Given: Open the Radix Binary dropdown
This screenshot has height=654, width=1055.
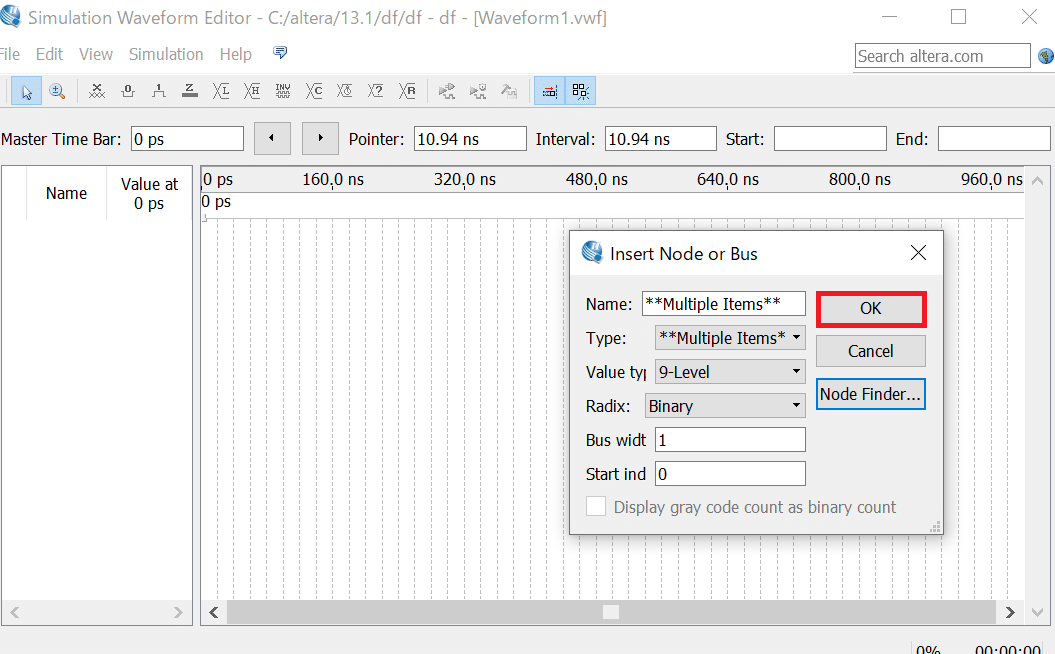Looking at the screenshot, I should [725, 406].
